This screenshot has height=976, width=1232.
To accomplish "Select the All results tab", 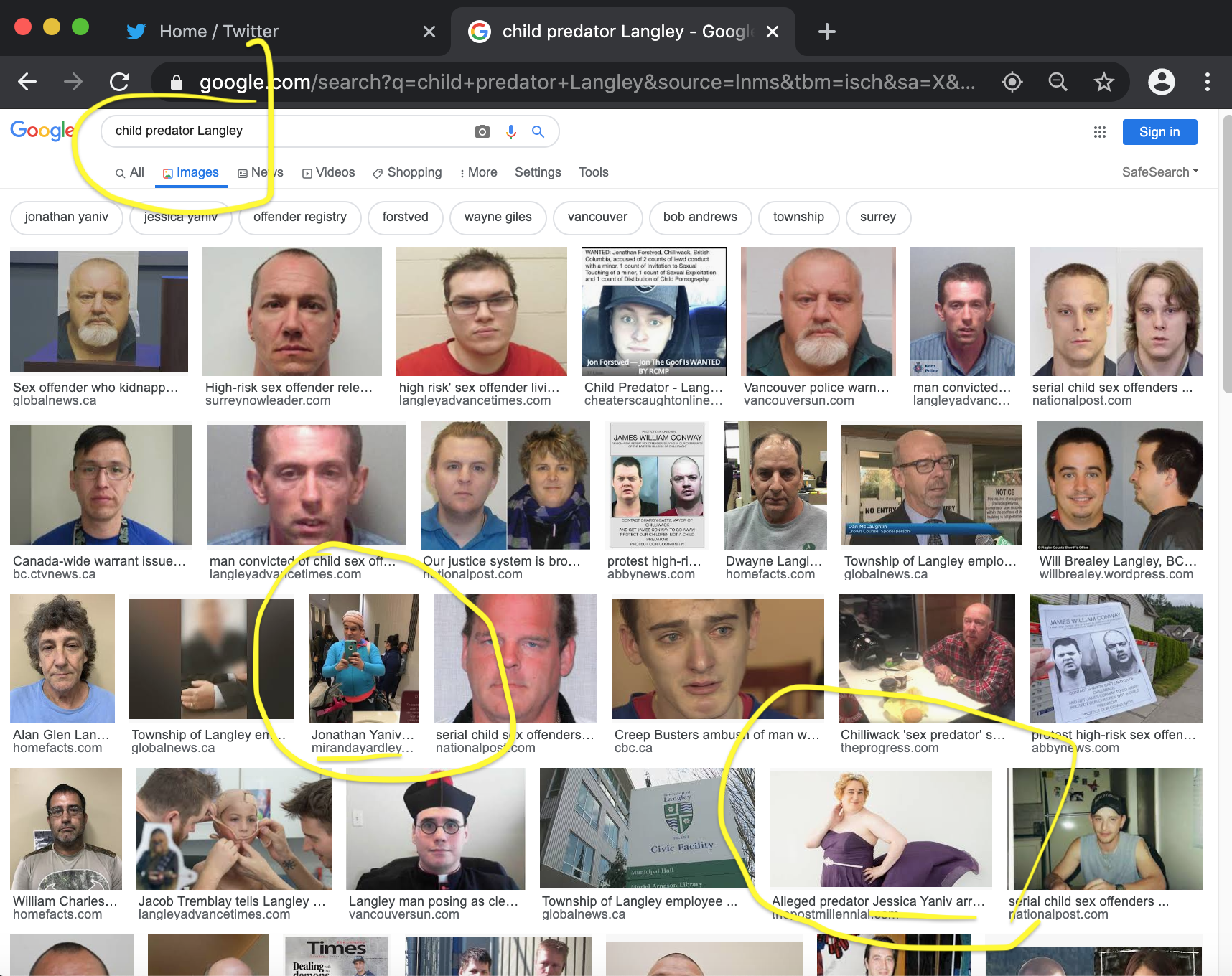I will [130, 172].
